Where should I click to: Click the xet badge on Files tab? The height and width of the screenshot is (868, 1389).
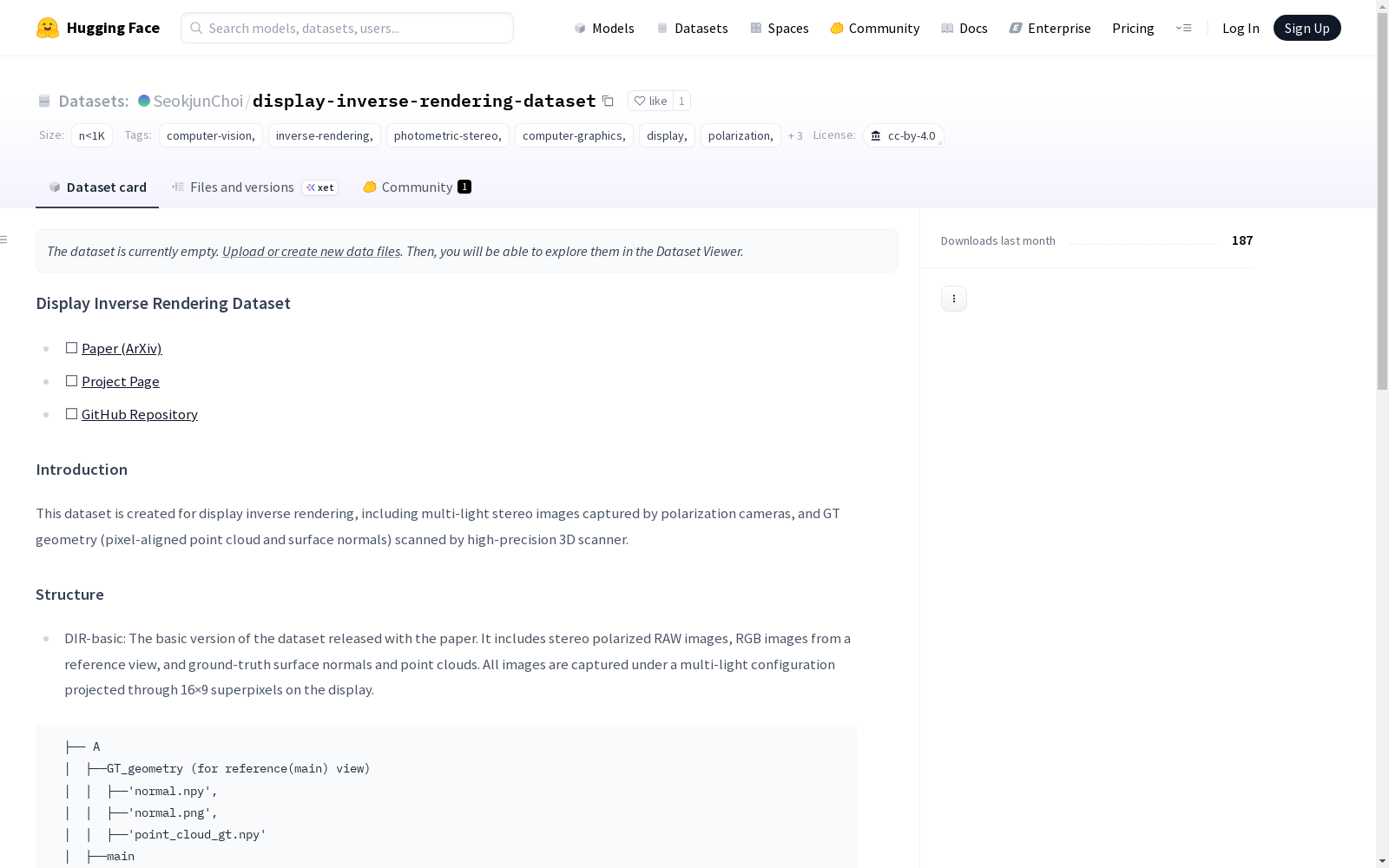click(x=320, y=187)
